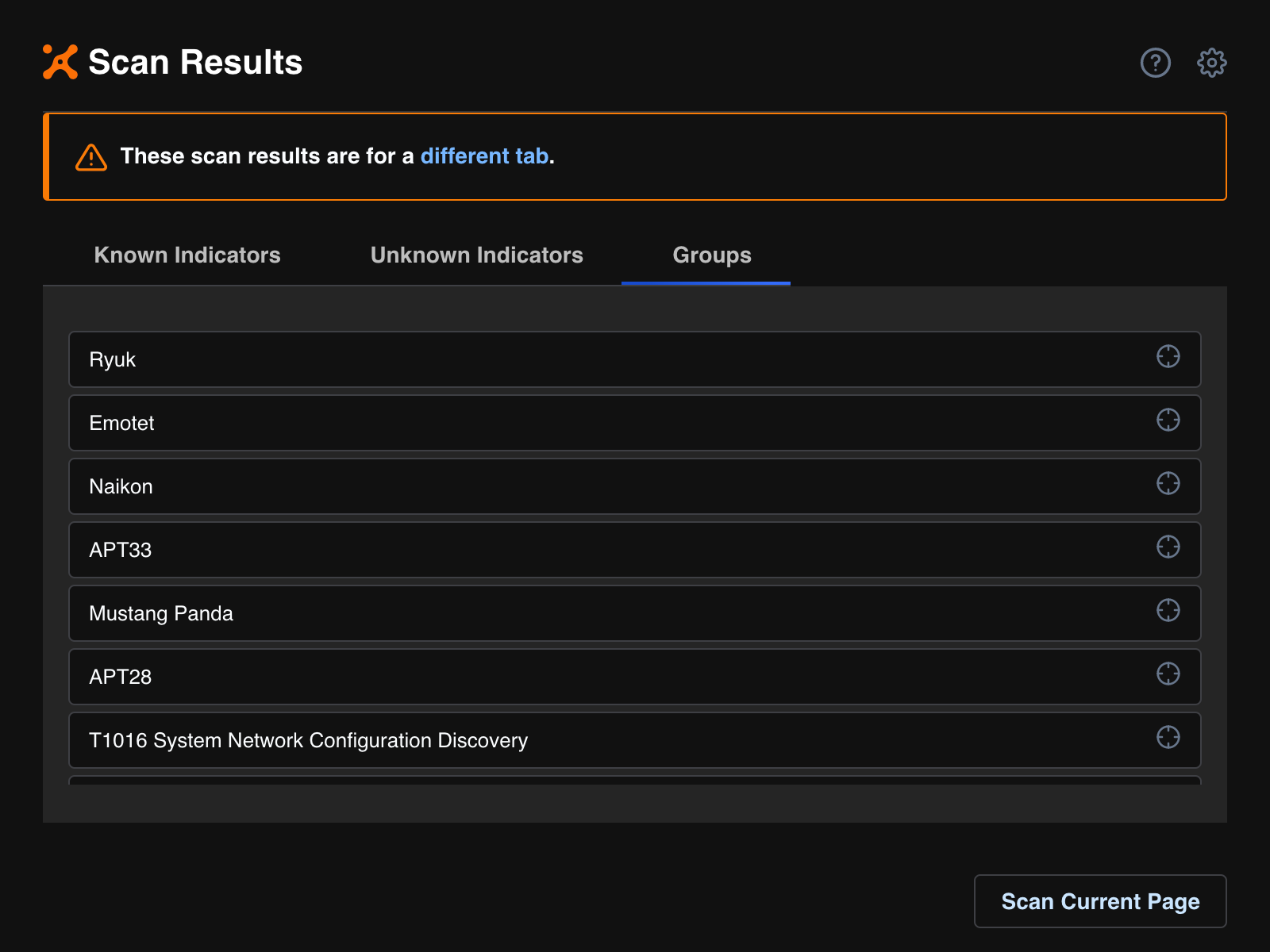Switch to the Unknown Indicators tab

(x=477, y=255)
